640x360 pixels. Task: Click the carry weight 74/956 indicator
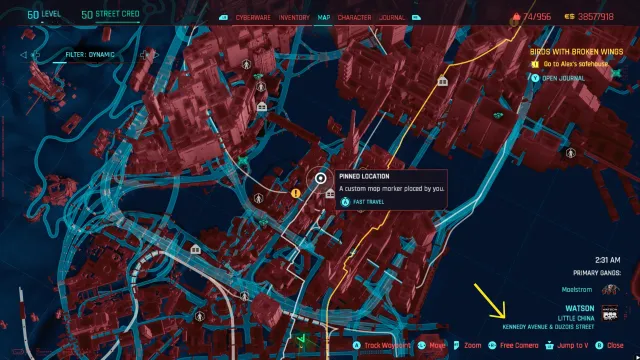[532, 17]
